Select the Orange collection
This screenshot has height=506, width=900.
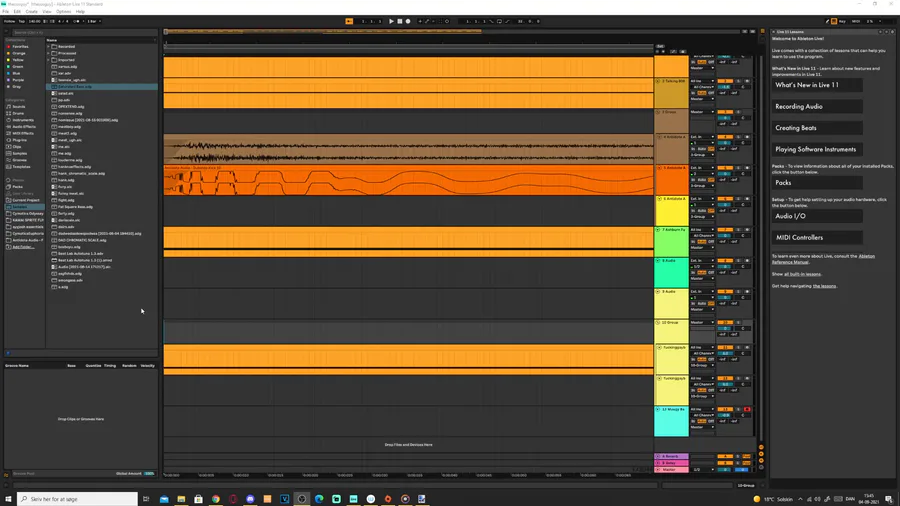[19, 53]
